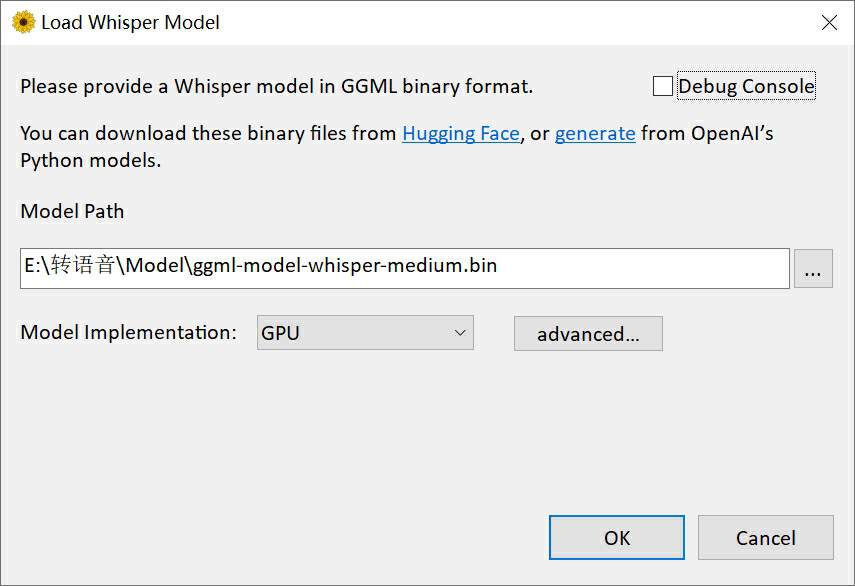Open the Hugging Face link
The image size is (855, 586).
(461, 133)
